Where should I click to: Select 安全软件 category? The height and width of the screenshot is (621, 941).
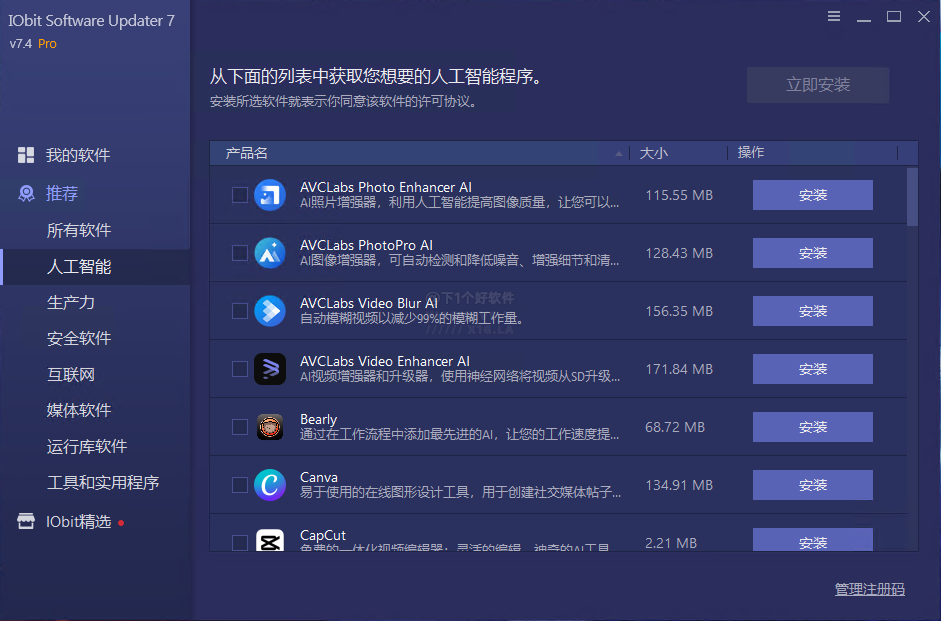(x=79, y=338)
